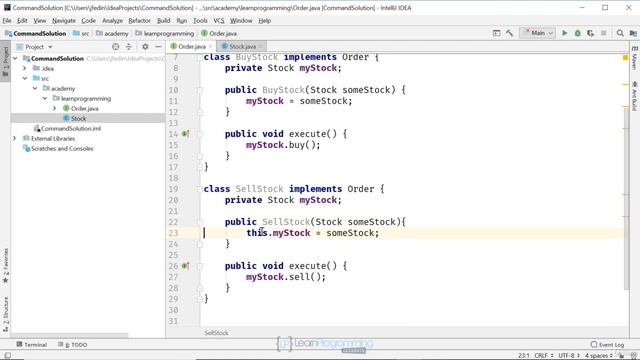Open the Ant Build side tool window
The image size is (640, 360).
coord(634,96)
